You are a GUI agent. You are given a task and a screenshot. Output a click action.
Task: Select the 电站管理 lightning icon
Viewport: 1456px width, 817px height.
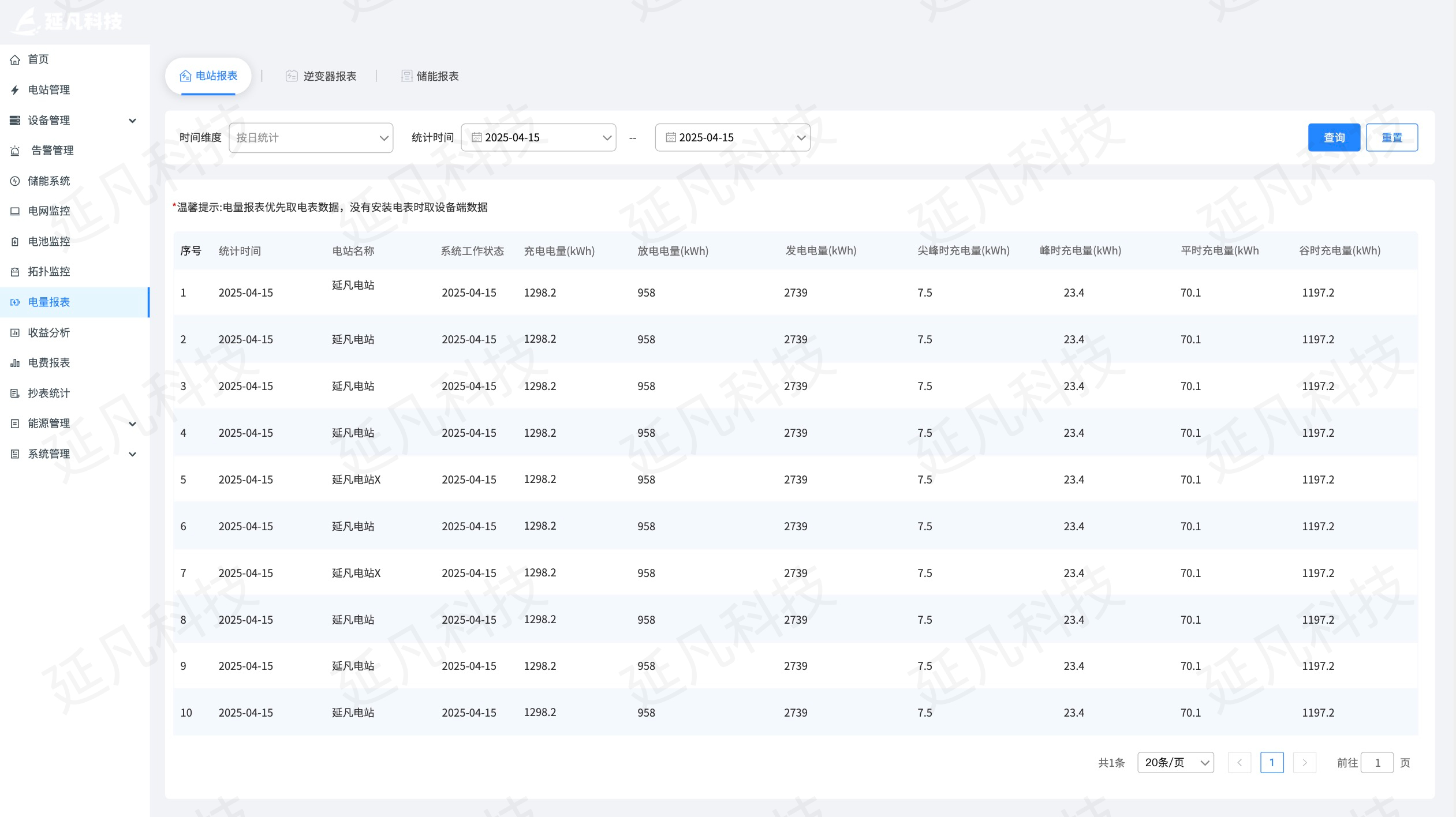pyautogui.click(x=16, y=90)
